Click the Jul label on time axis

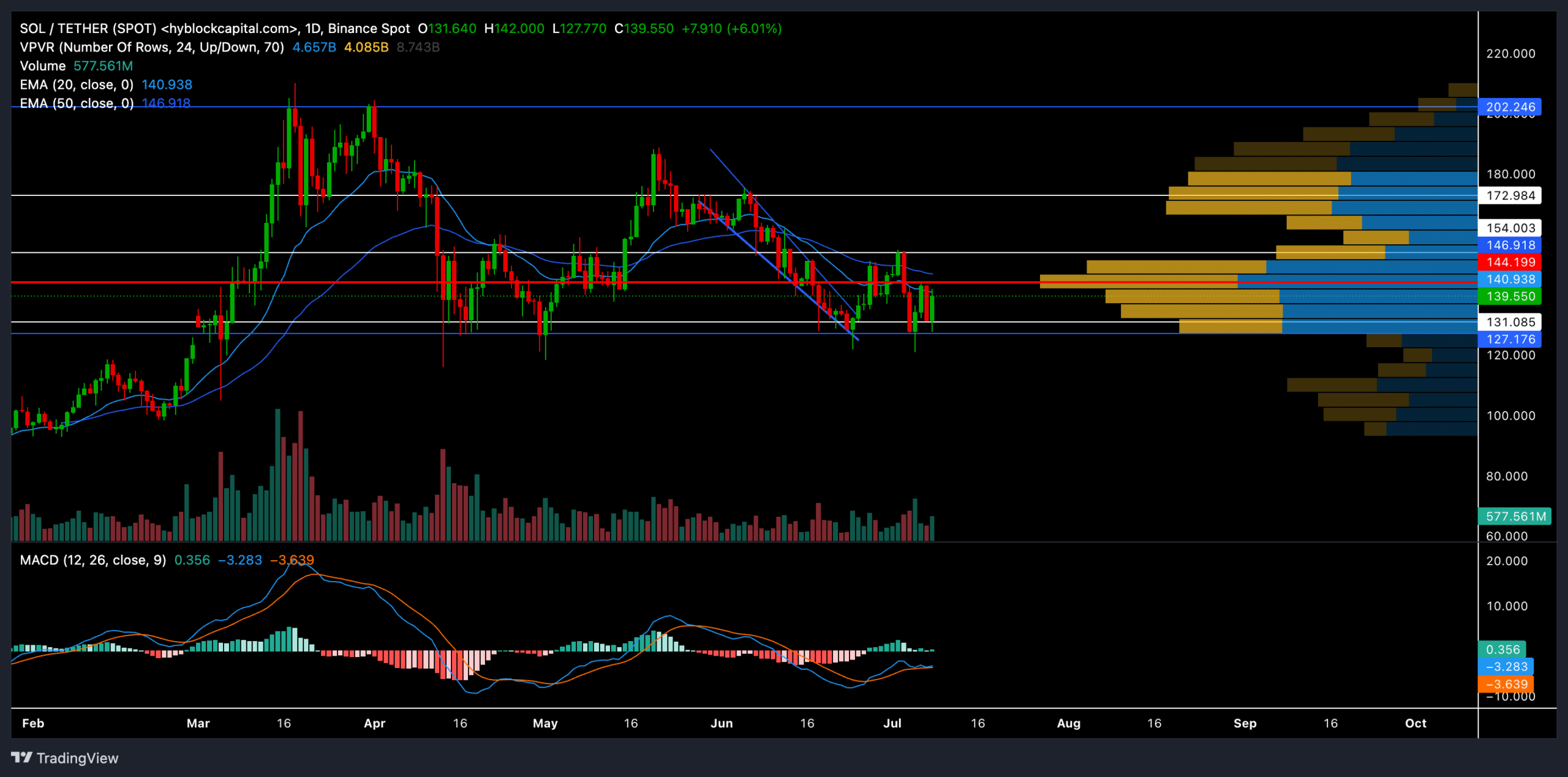click(x=892, y=723)
